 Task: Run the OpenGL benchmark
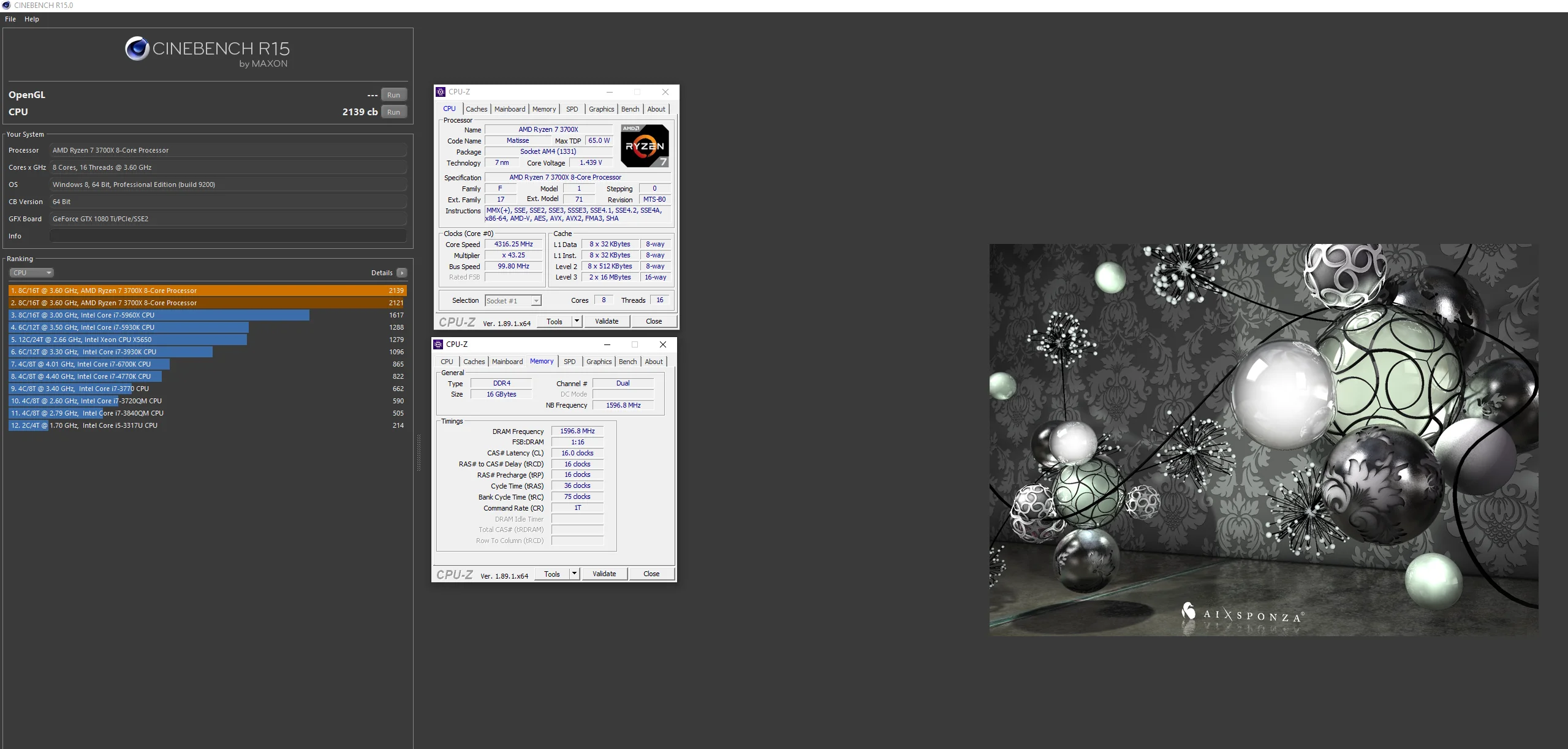[x=393, y=95]
